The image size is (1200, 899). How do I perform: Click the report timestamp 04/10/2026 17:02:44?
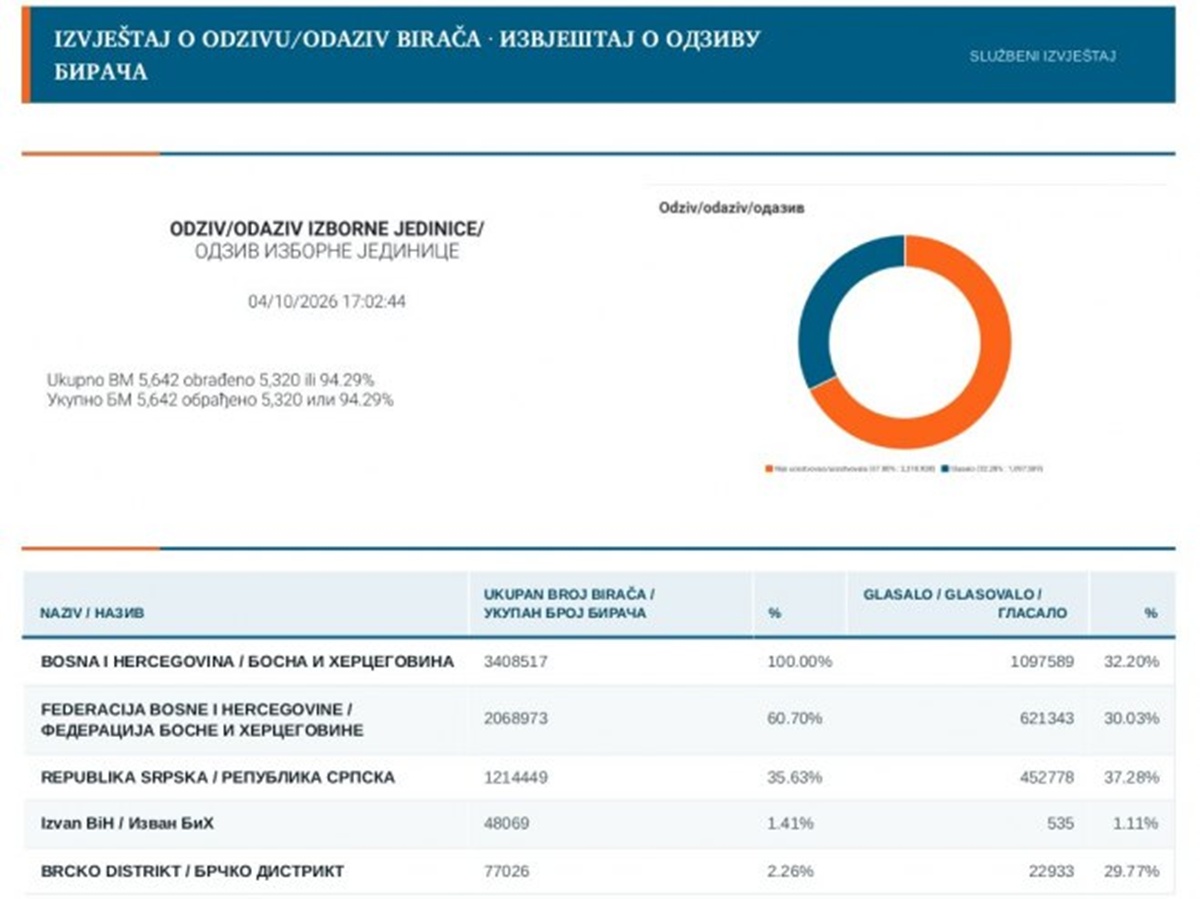click(327, 301)
